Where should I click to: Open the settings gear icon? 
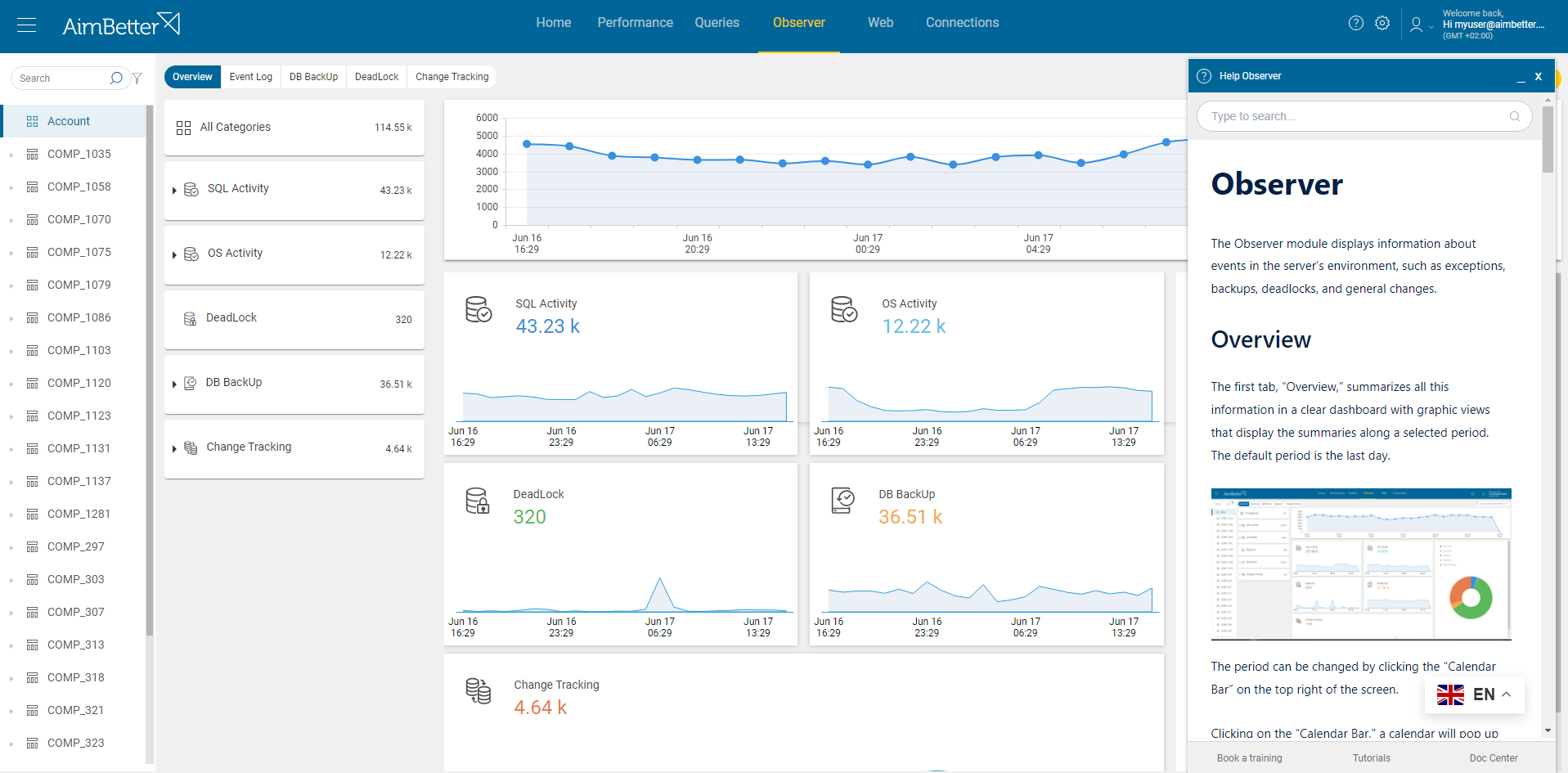pos(1382,23)
